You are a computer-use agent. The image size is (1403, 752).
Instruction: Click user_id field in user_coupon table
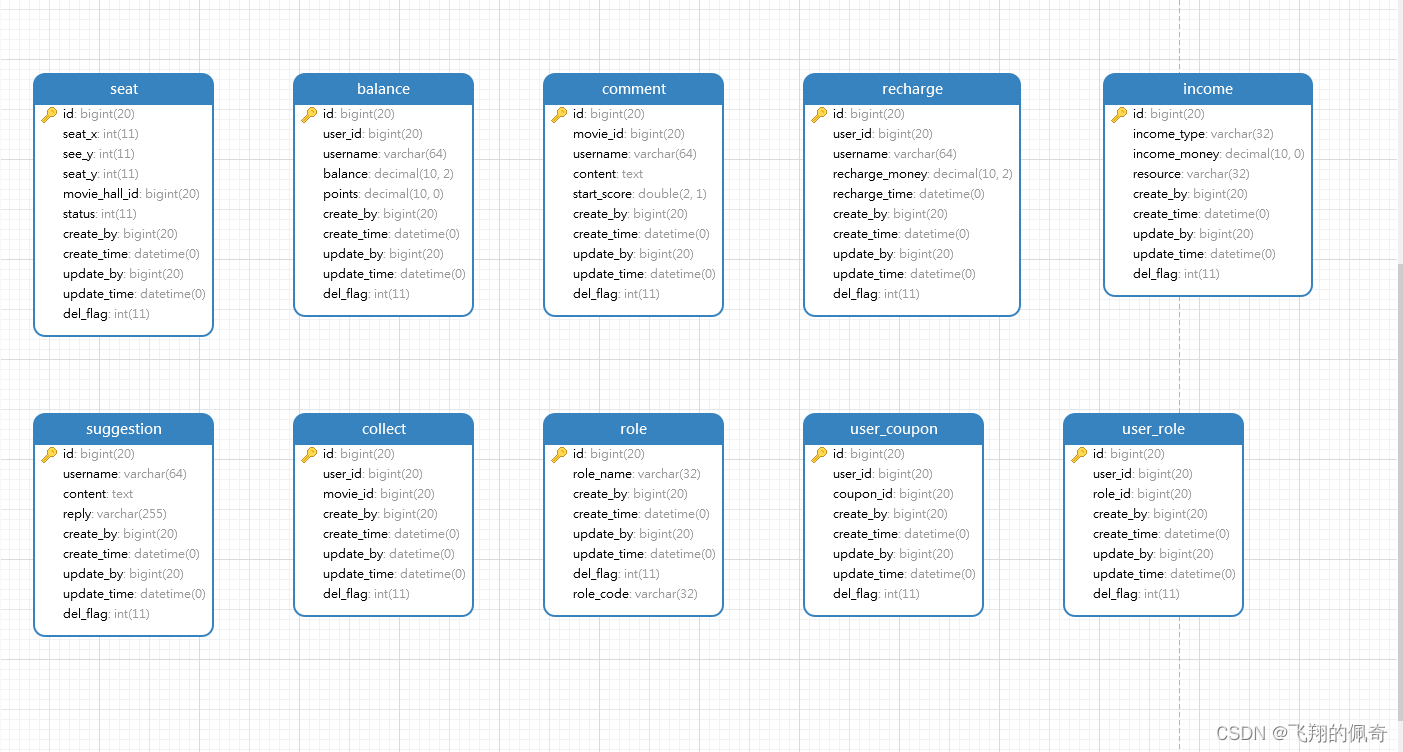pyautogui.click(x=883, y=474)
